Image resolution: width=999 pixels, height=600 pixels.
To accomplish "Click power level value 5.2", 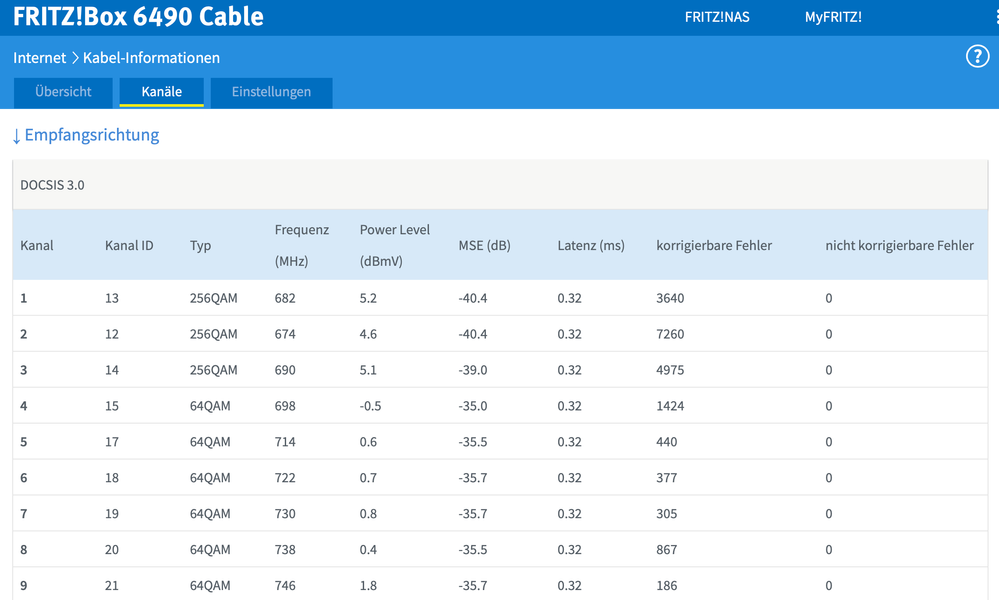I will point(368,298).
